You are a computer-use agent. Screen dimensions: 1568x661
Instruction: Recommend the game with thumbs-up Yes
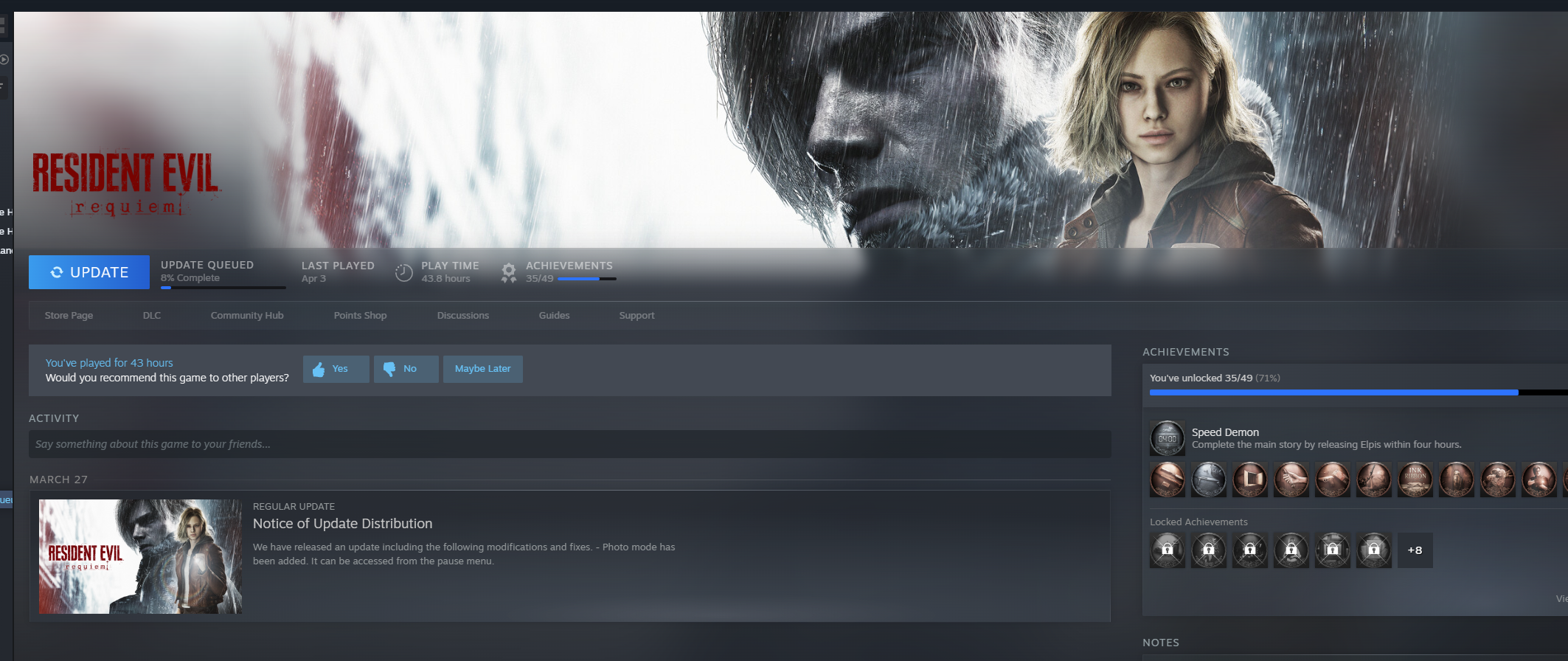pos(336,369)
